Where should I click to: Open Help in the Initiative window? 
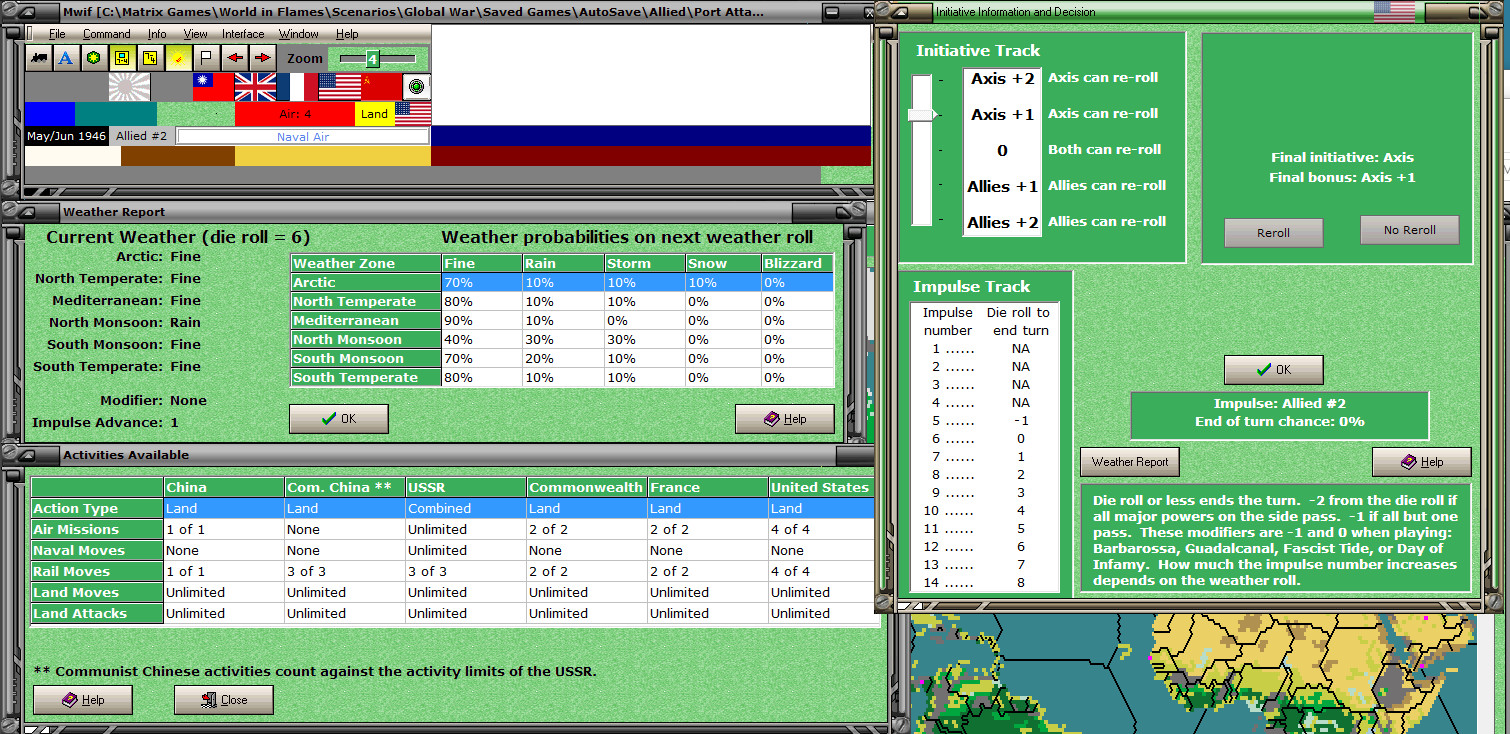click(1422, 462)
